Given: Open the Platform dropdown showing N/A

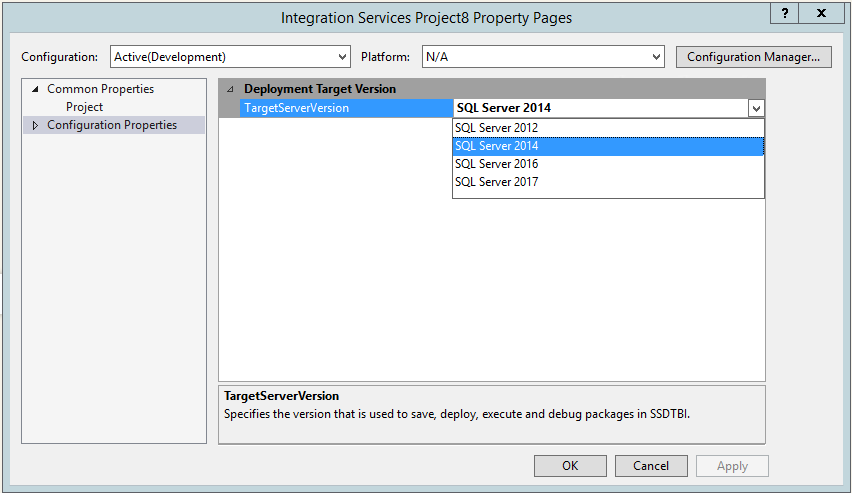Looking at the screenshot, I should coord(543,57).
